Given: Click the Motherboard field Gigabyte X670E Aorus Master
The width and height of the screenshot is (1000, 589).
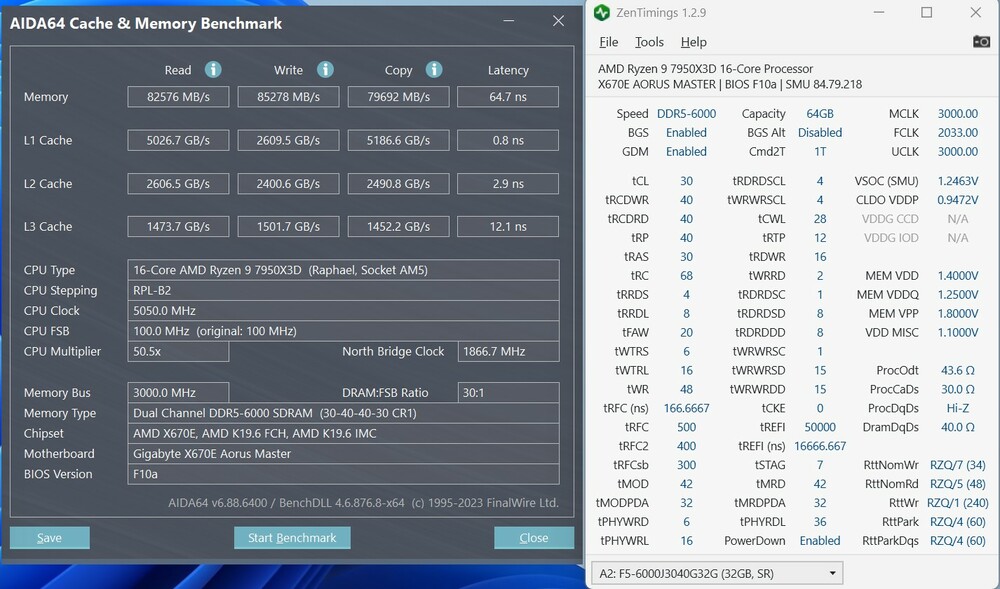Looking at the screenshot, I should pos(343,454).
